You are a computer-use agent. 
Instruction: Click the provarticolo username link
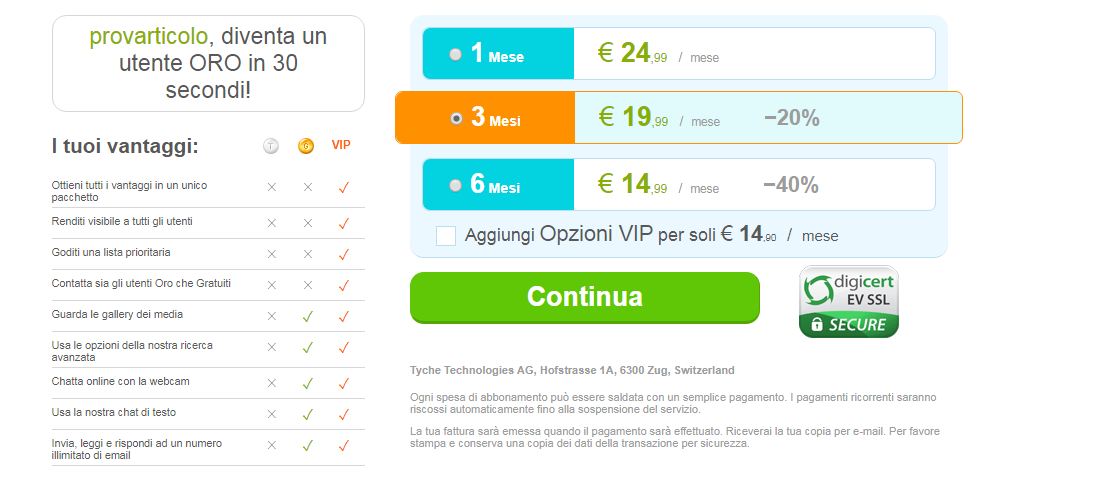tap(148, 37)
